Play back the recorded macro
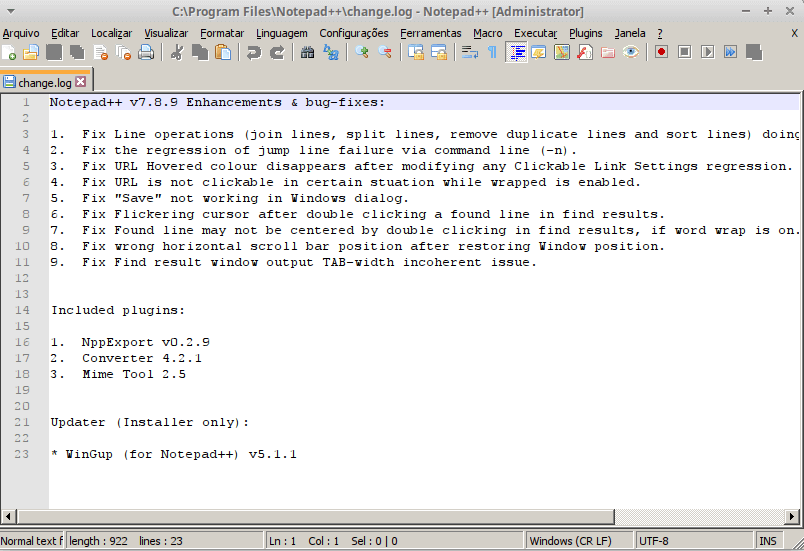This screenshot has height=551, width=804. pos(708,52)
